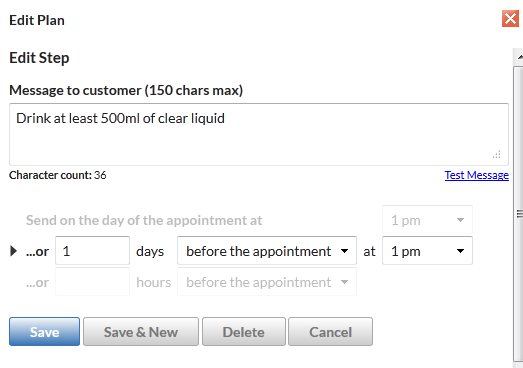This screenshot has height=368, width=523.
Task: Select the 'hours' timing option label
Action: [x=153, y=282]
